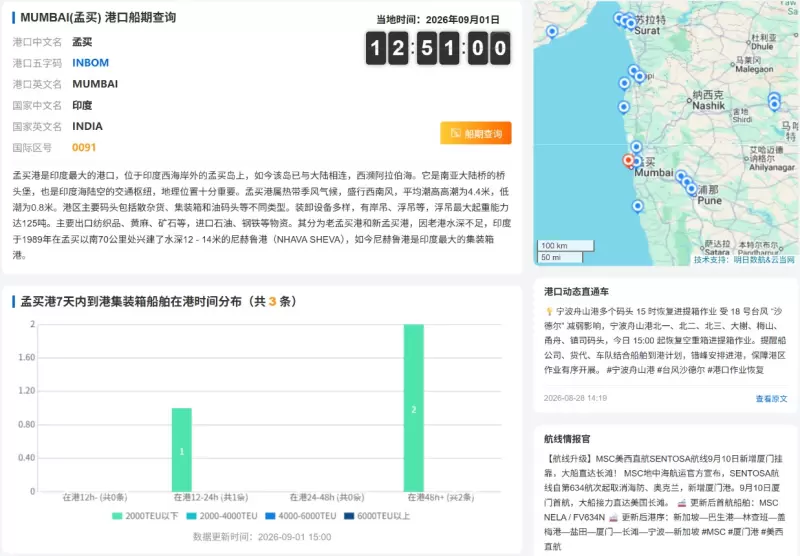Click the green bar labeled 1 in chart
Screen dimensions: 800x556
pyautogui.click(x=182, y=450)
